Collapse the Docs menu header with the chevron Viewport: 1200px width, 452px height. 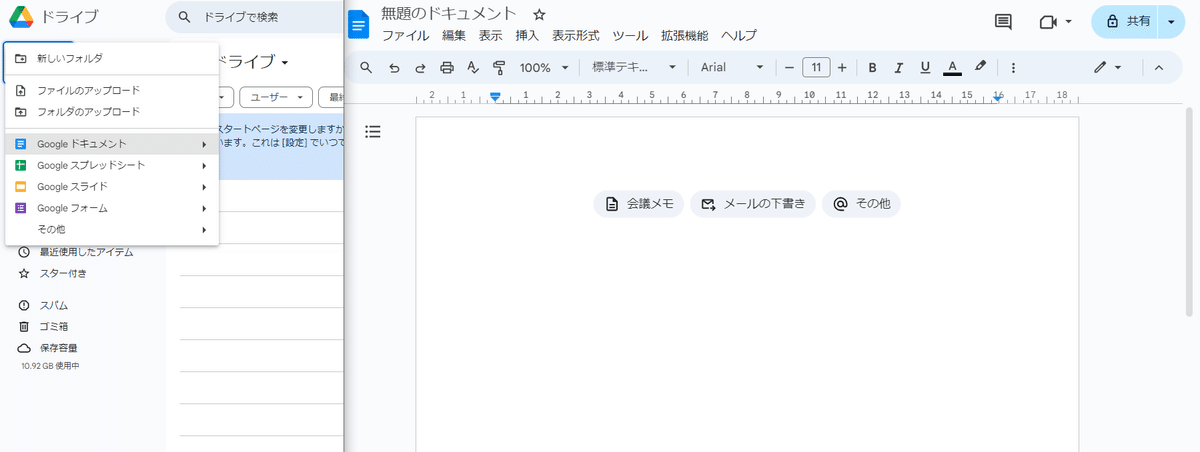1159,67
